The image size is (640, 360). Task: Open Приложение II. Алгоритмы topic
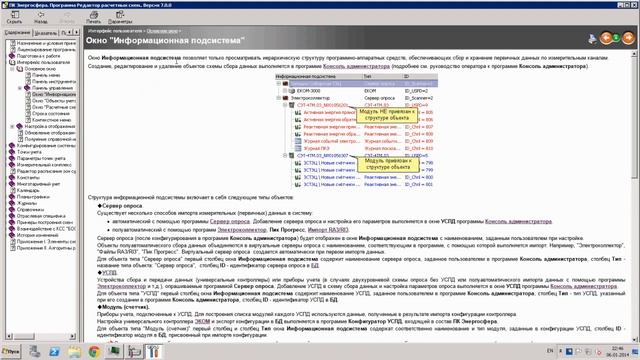pyautogui.click(x=46, y=248)
